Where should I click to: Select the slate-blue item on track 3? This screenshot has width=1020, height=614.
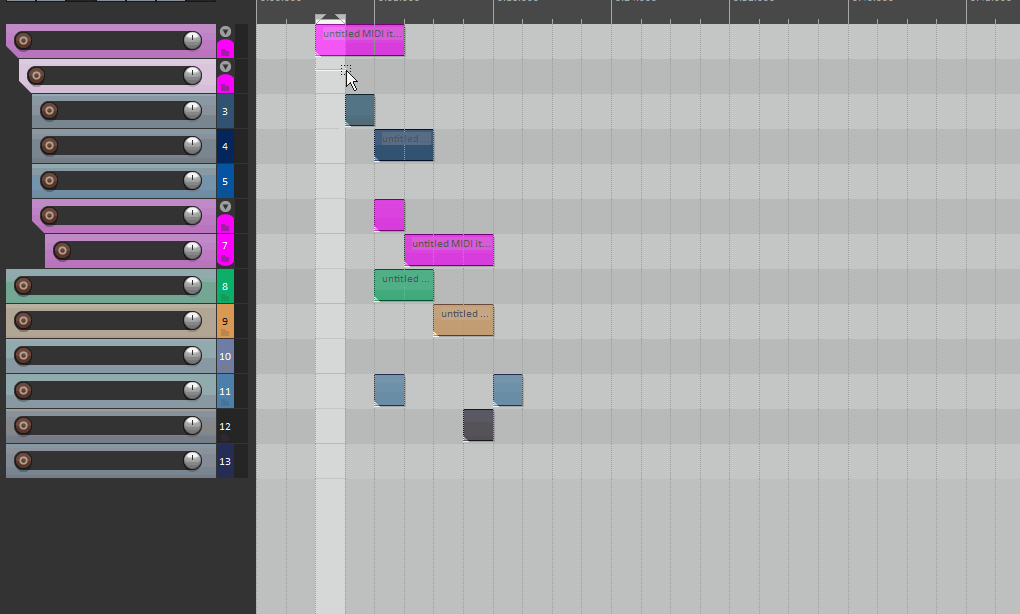point(360,110)
